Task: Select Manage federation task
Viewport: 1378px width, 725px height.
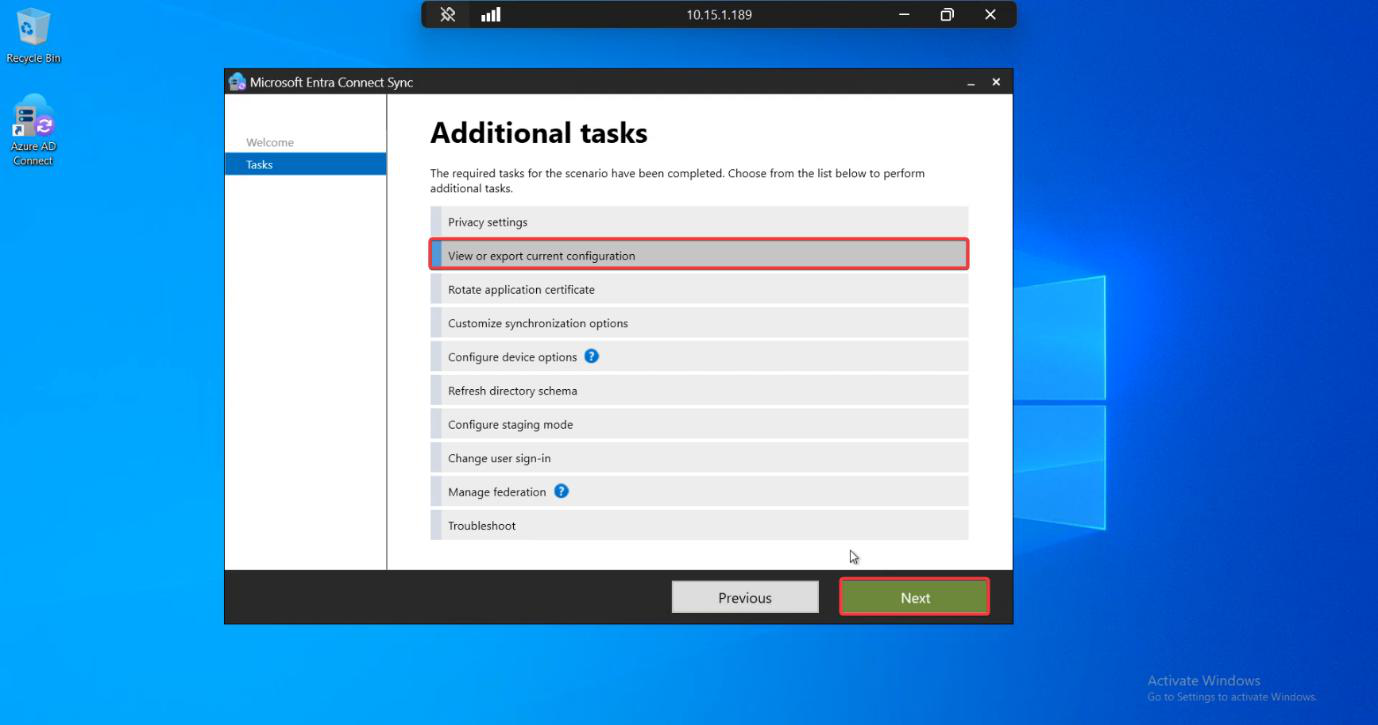Action: point(699,492)
